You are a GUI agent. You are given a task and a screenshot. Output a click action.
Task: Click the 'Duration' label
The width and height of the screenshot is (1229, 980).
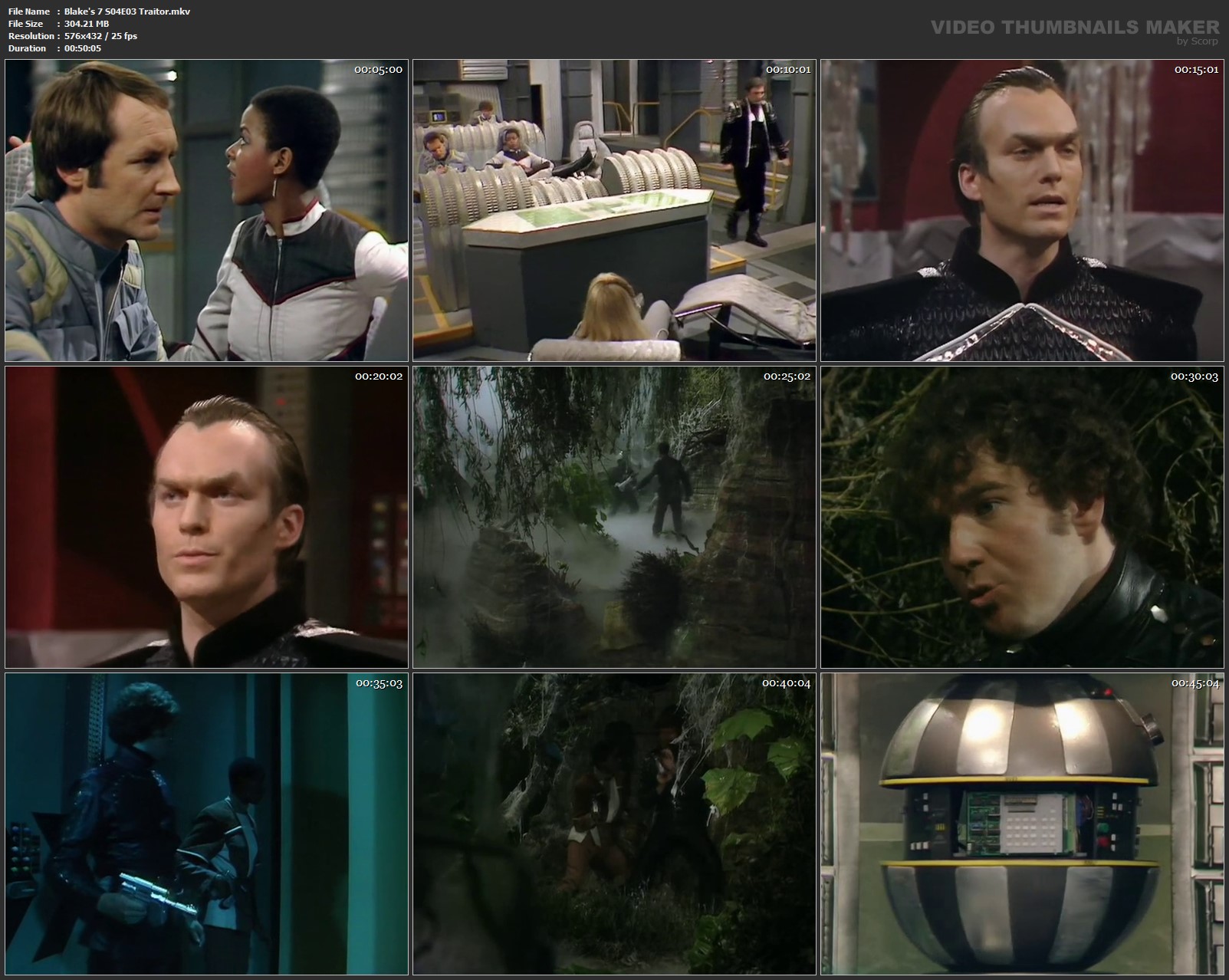(28, 48)
